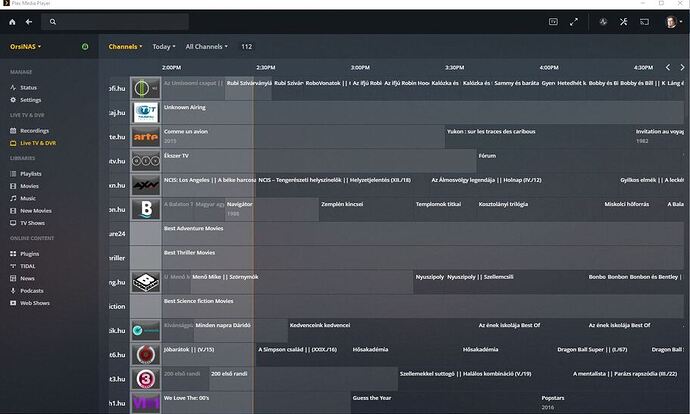The height and width of the screenshot is (414, 690).
Task: Open the Movies library
Action: pyautogui.click(x=29, y=186)
